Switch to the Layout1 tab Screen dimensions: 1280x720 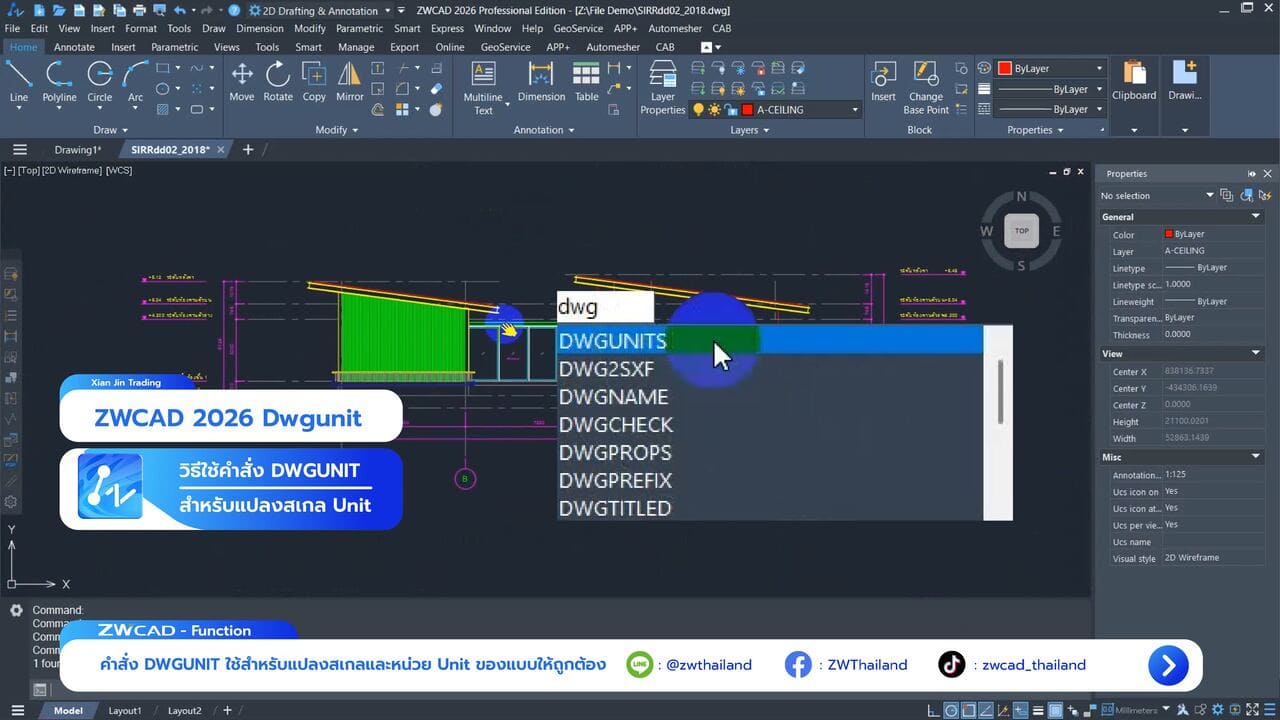pos(125,710)
